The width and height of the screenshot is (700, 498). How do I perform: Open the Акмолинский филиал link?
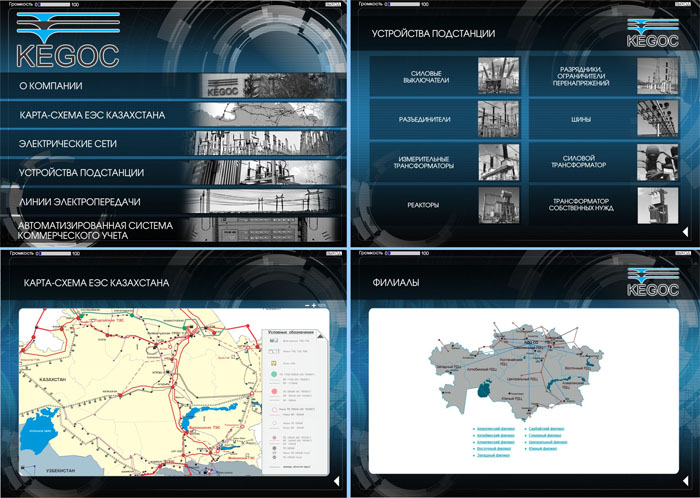pyautogui.click(x=496, y=429)
